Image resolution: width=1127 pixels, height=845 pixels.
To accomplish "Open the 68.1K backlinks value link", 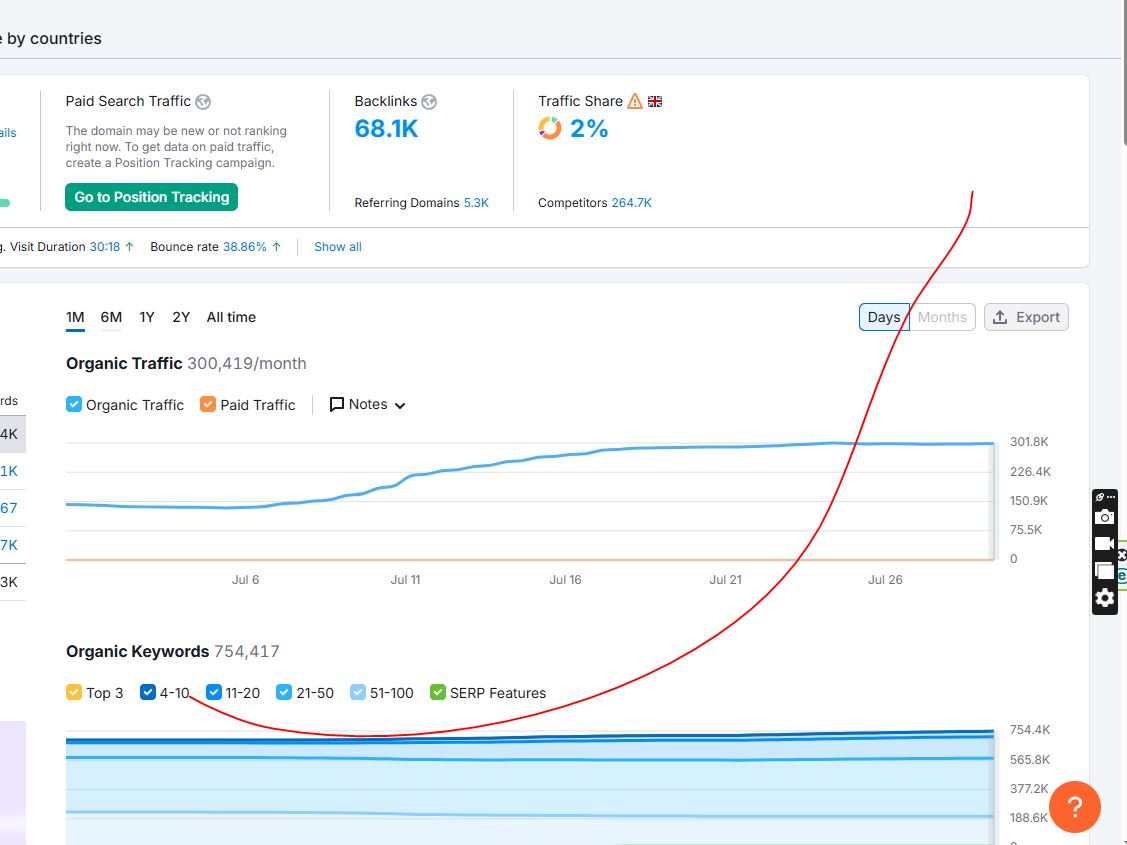I will pos(386,129).
